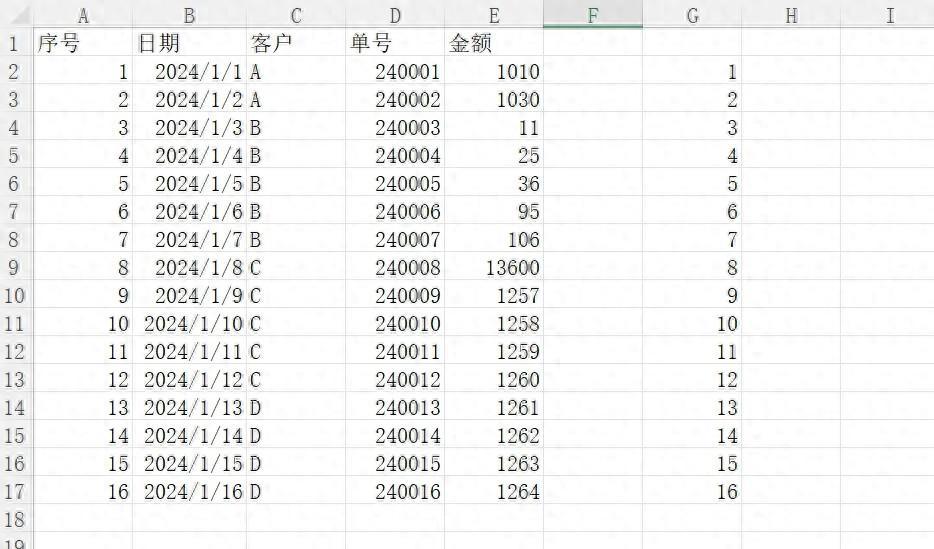Select the highlighted column F header
Viewport: 934px width, 549px height.
593,15
